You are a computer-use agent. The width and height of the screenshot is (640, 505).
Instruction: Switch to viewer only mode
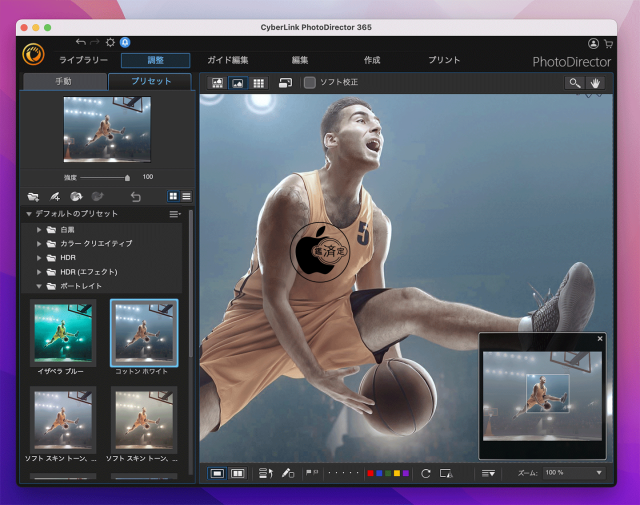point(238,83)
